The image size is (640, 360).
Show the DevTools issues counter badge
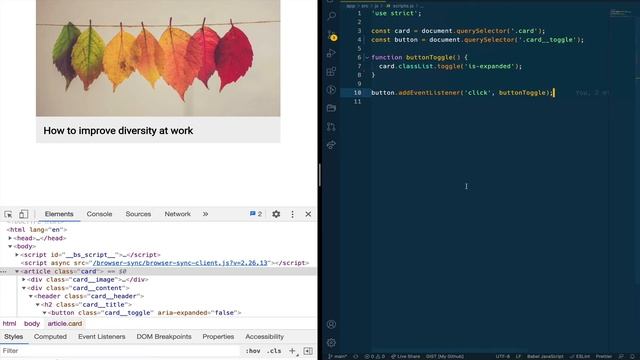click(256, 214)
